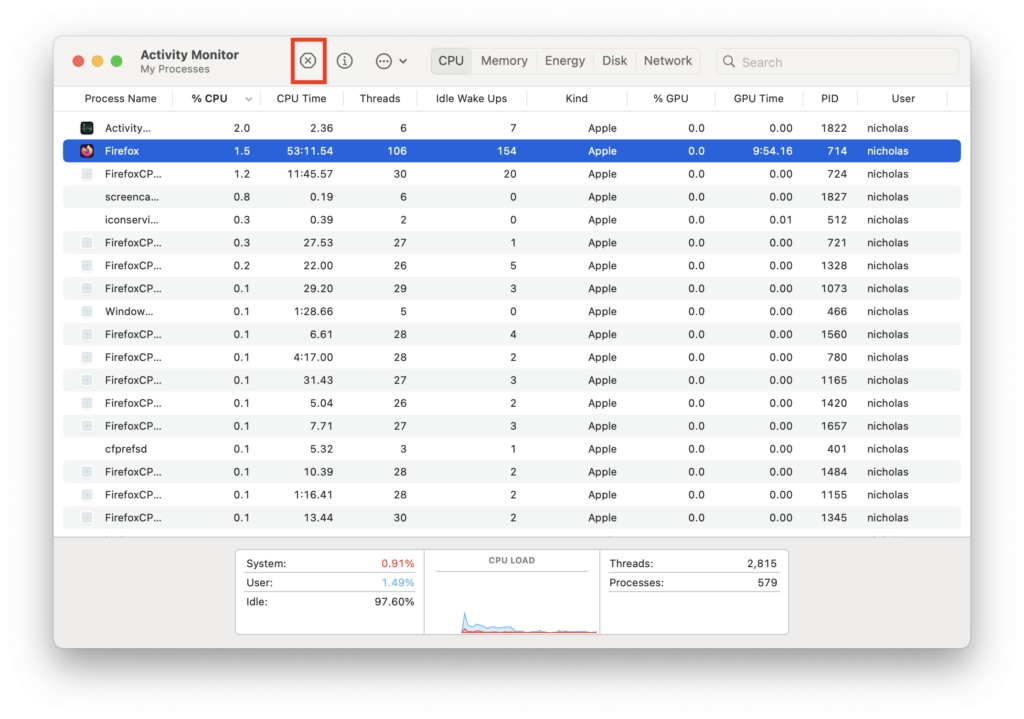The width and height of the screenshot is (1024, 719).
Task: Click the Stop process (X) toolbar icon
Action: click(308, 61)
